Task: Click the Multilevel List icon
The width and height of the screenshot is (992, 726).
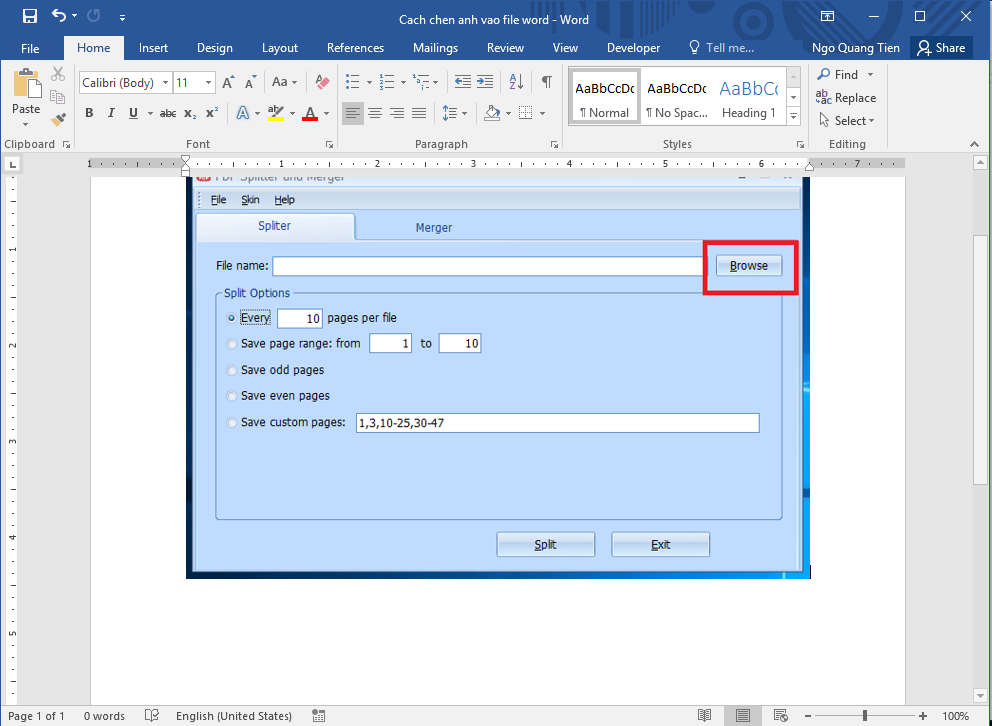Action: click(421, 82)
